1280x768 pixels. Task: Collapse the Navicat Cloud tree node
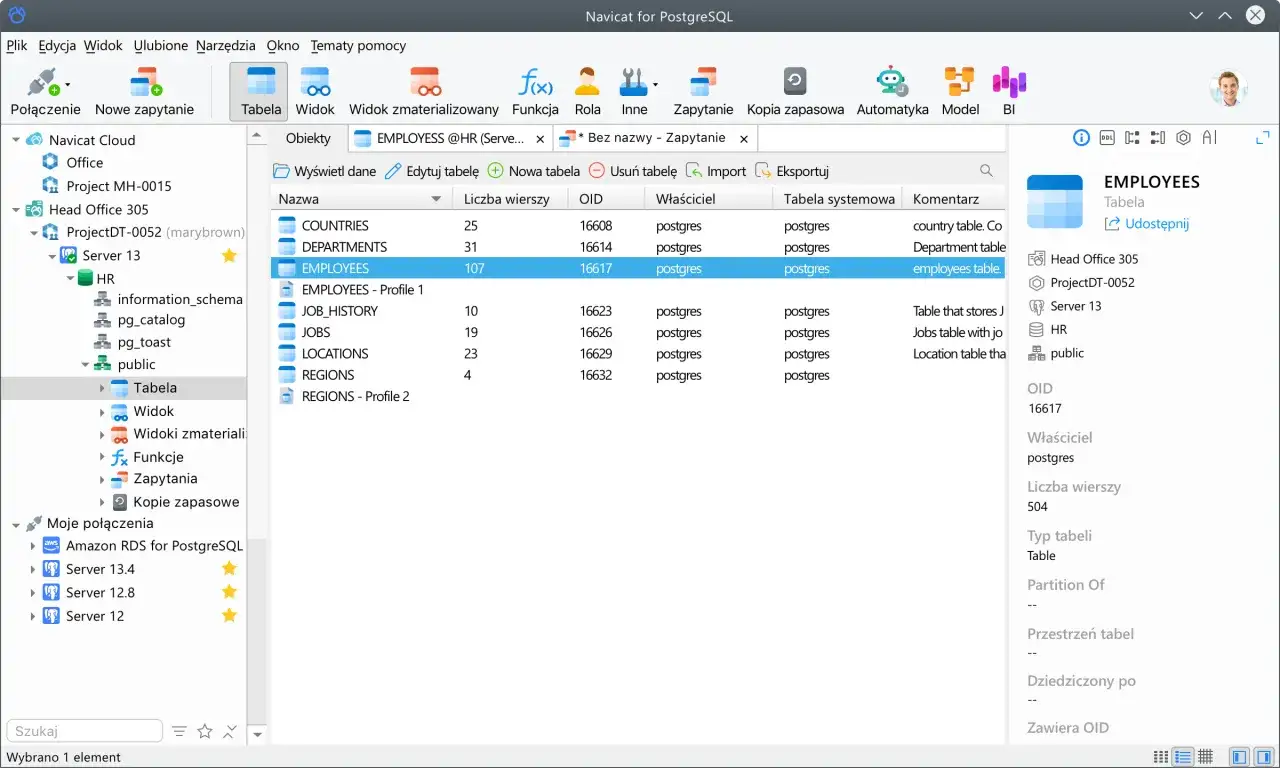(x=16, y=140)
